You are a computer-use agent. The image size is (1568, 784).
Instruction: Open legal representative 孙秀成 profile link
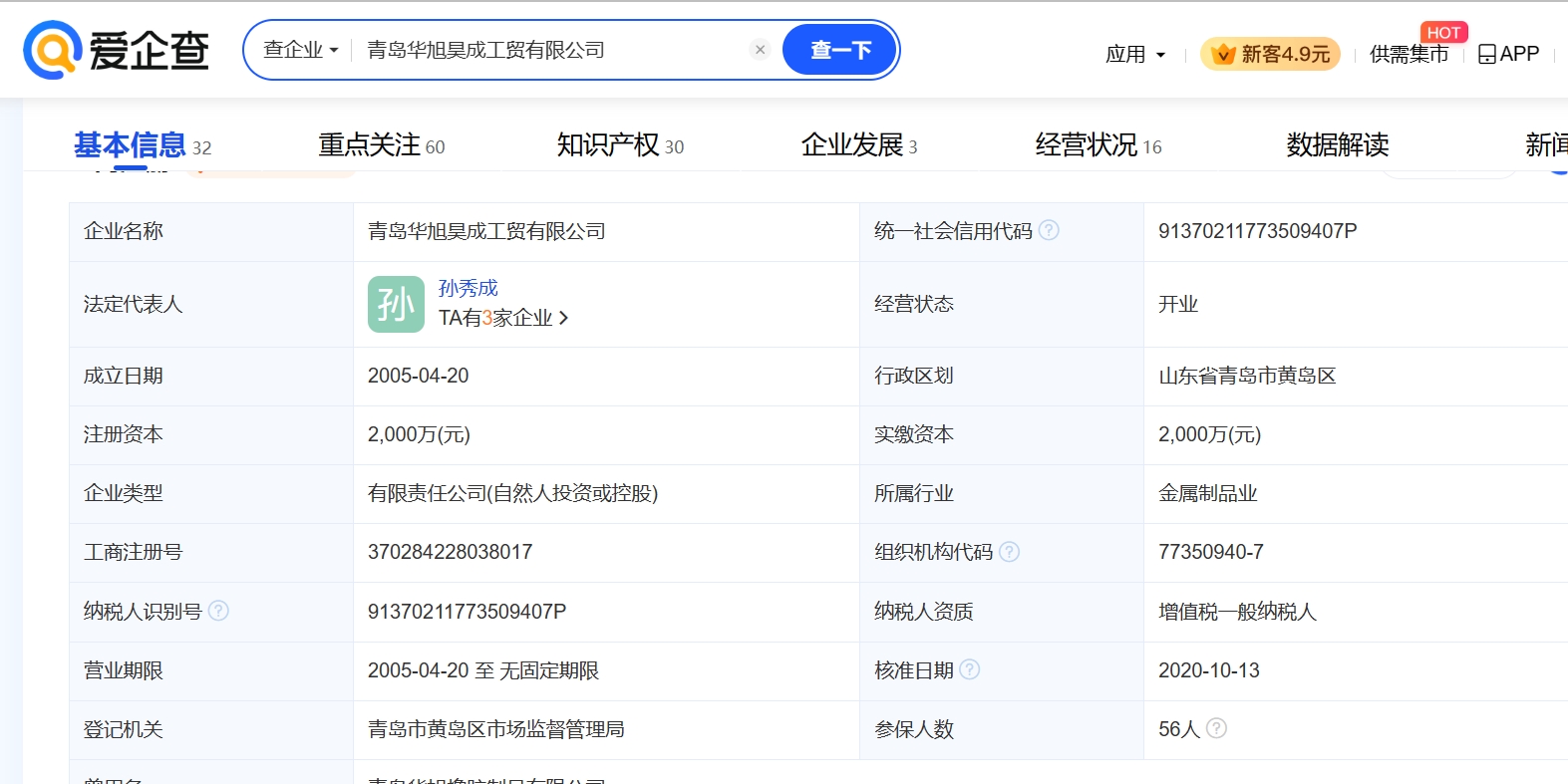click(x=469, y=288)
